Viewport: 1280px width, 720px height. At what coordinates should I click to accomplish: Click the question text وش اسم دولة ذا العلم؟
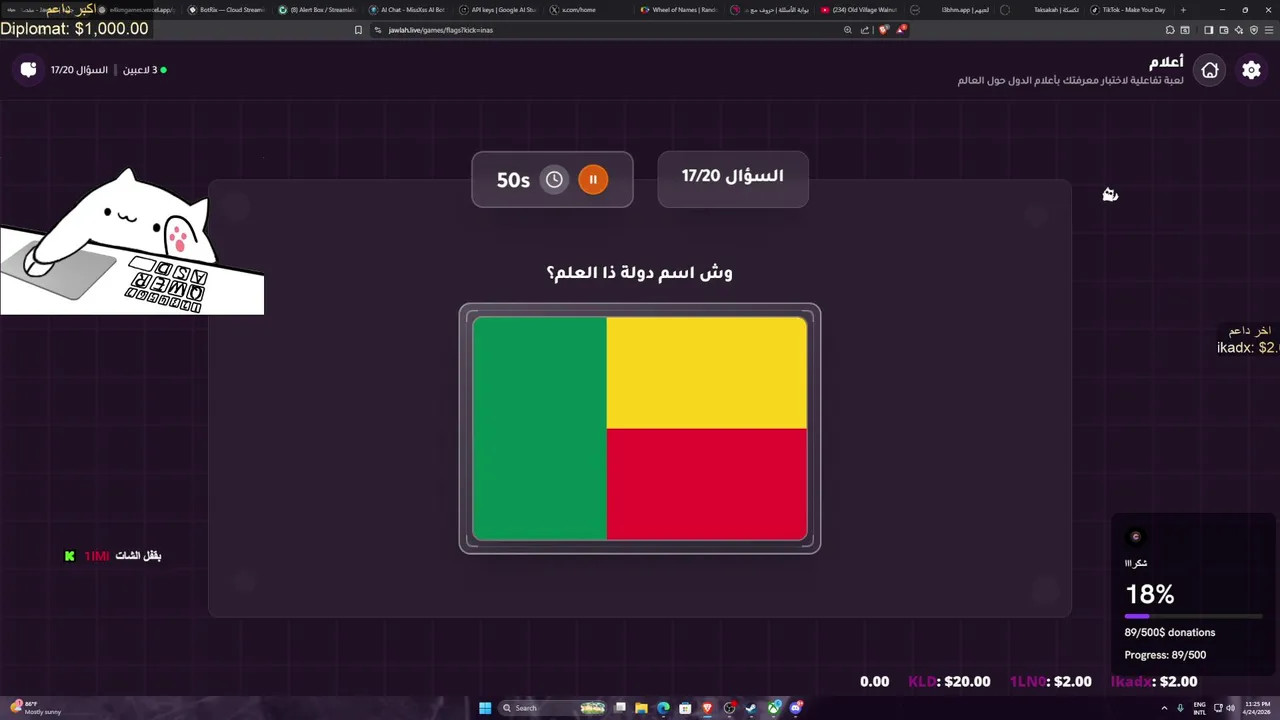[640, 272]
